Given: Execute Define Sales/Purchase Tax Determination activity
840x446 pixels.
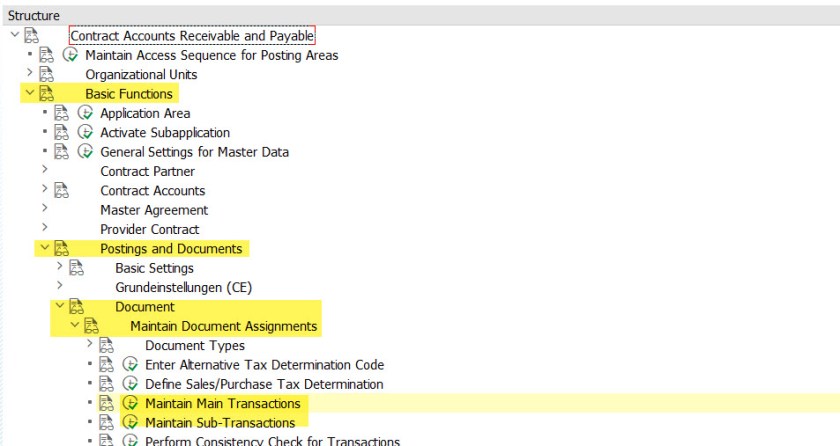Looking at the screenshot, I should (130, 384).
